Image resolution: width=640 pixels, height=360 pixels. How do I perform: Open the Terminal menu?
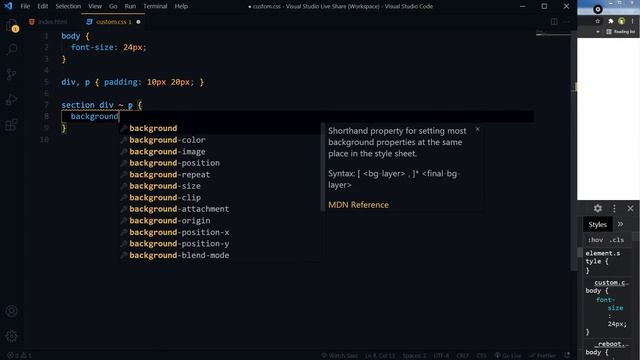155,6
